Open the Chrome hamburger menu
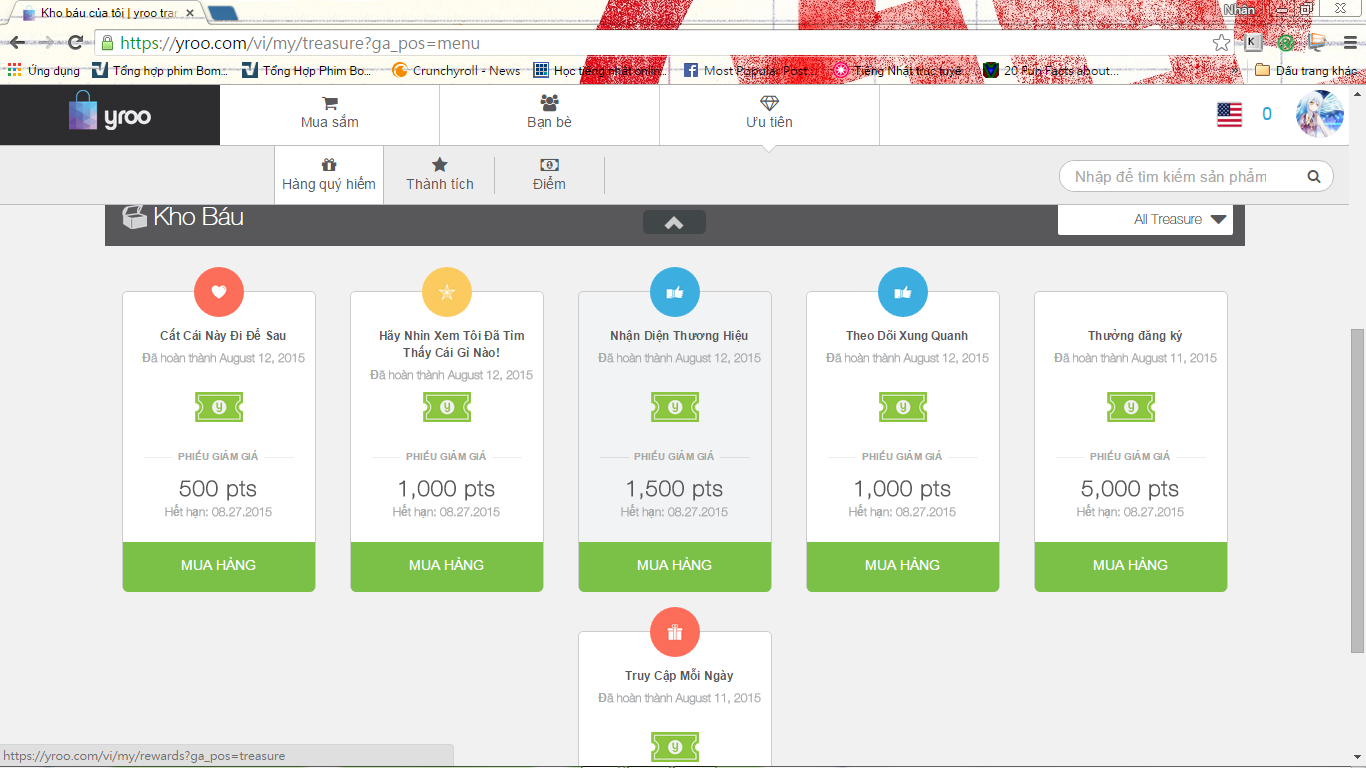1366x768 pixels. 1348,43
